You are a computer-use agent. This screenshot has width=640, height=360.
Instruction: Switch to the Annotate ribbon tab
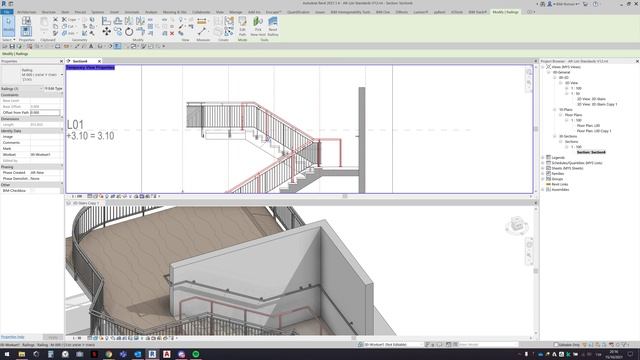(131, 12)
